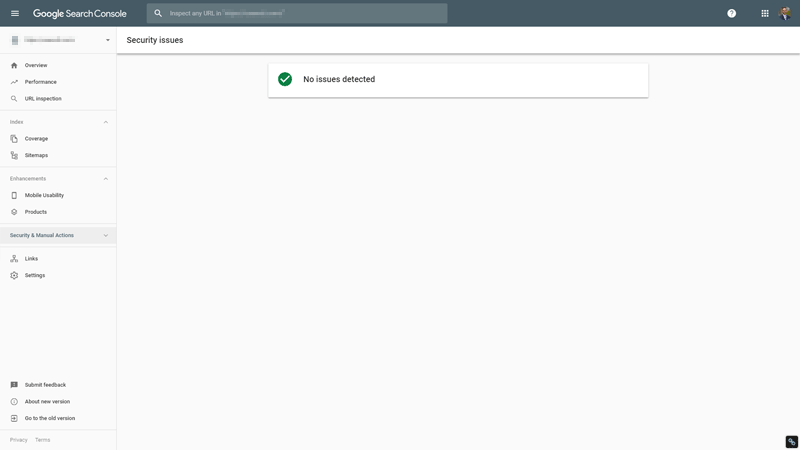Screen dimensions: 800x450
Task: Open the Performance report
Action: click(41, 82)
